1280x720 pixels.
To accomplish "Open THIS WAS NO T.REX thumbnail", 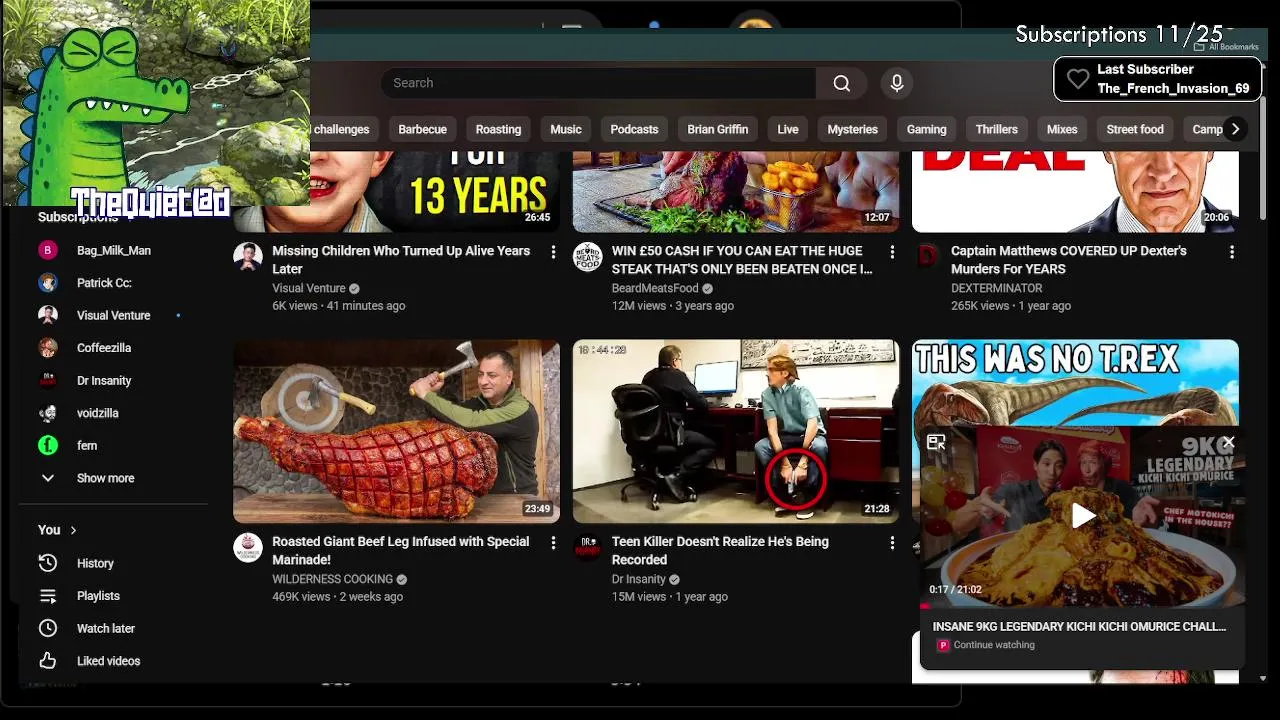I will click(1075, 383).
